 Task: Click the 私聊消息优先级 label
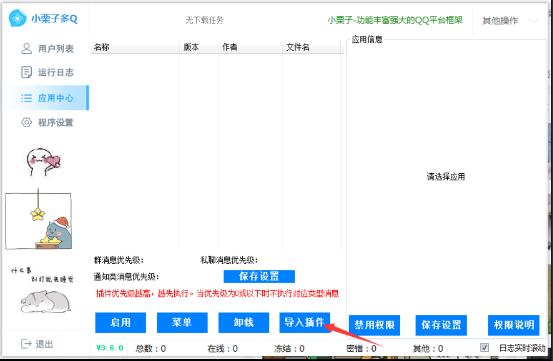coord(229,260)
